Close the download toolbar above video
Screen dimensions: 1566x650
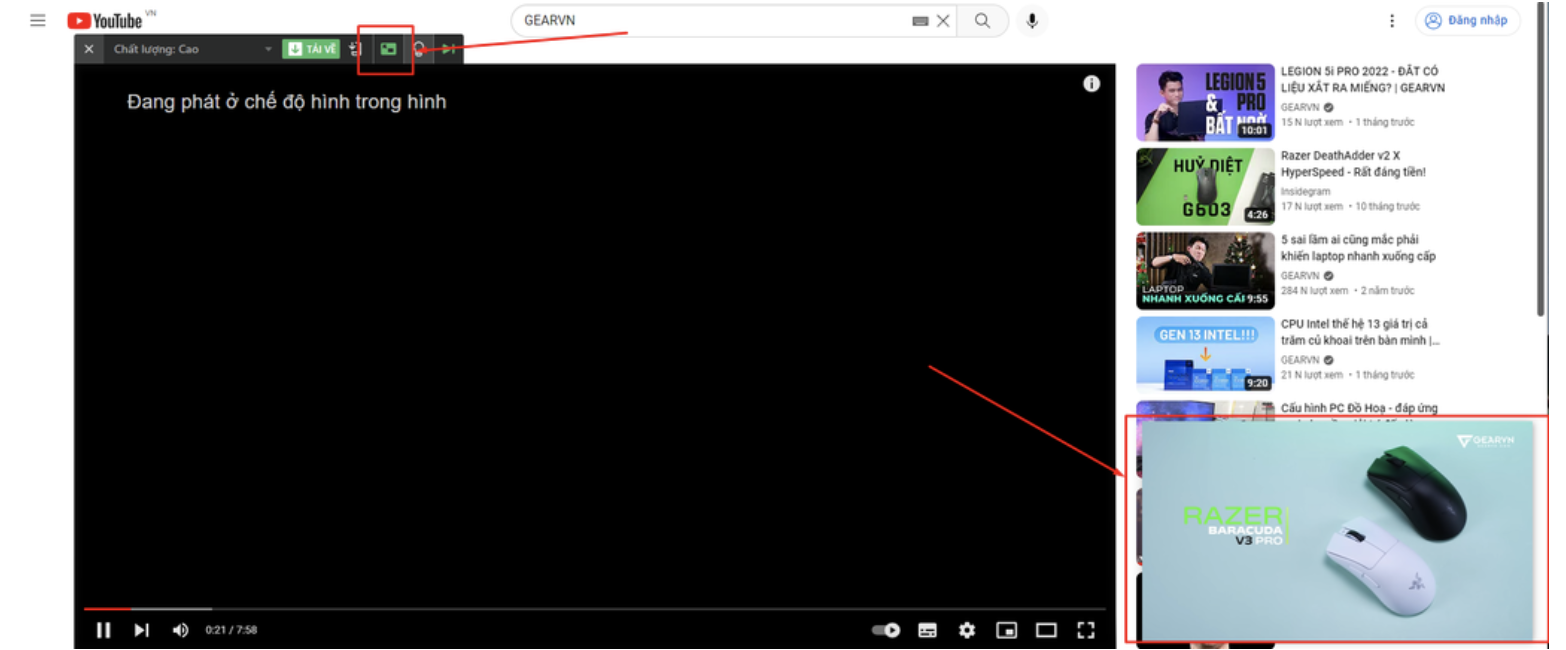(89, 49)
